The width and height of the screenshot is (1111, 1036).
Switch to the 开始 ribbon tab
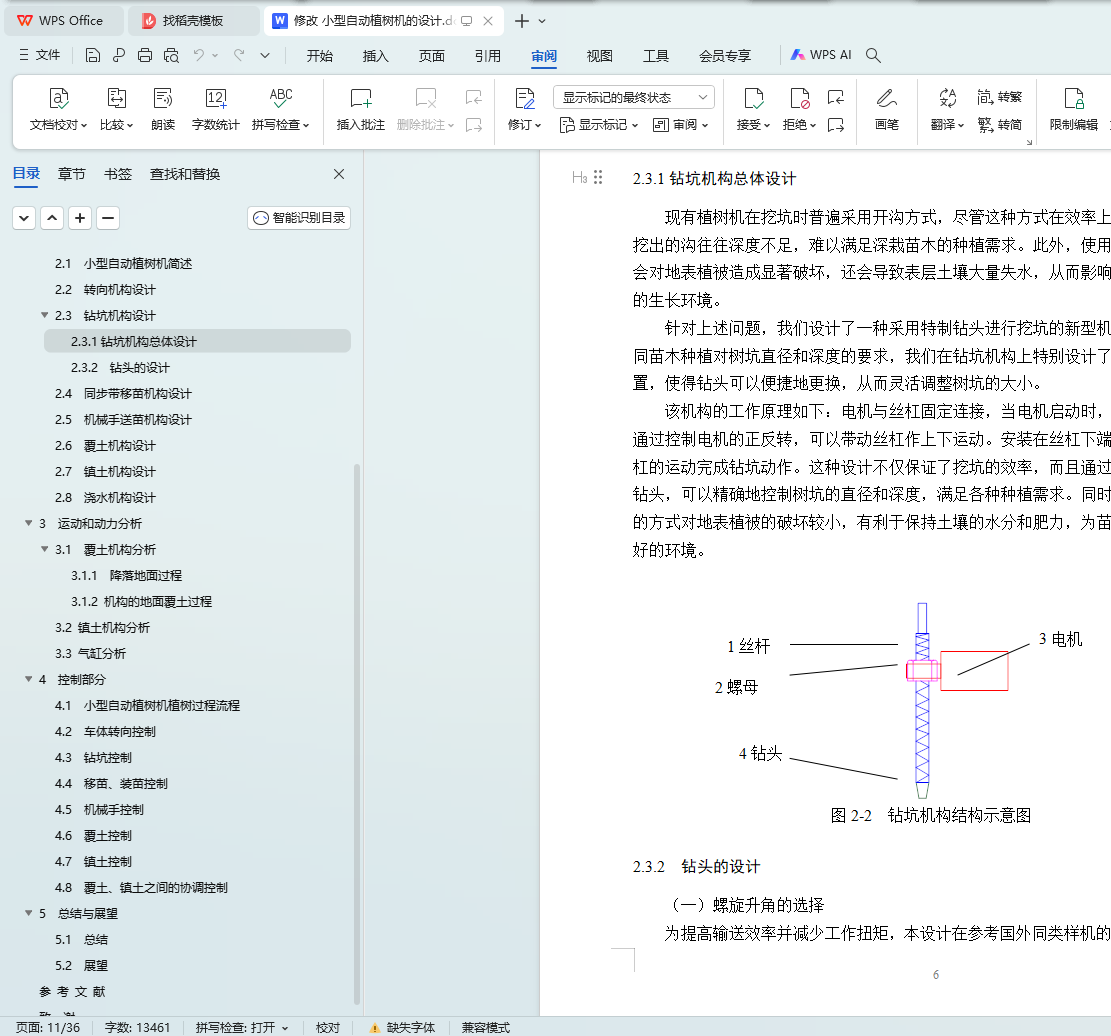point(320,55)
